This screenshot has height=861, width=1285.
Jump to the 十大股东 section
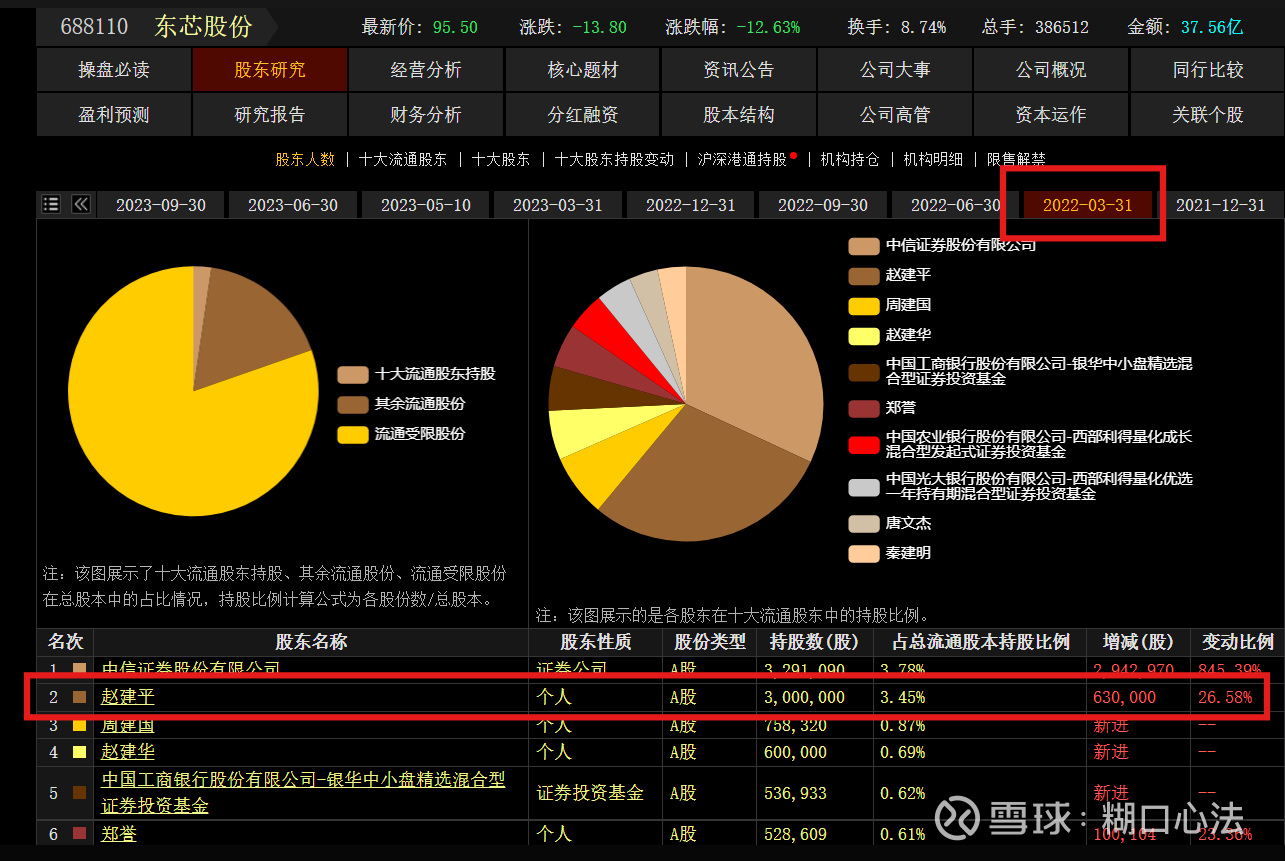[x=501, y=159]
